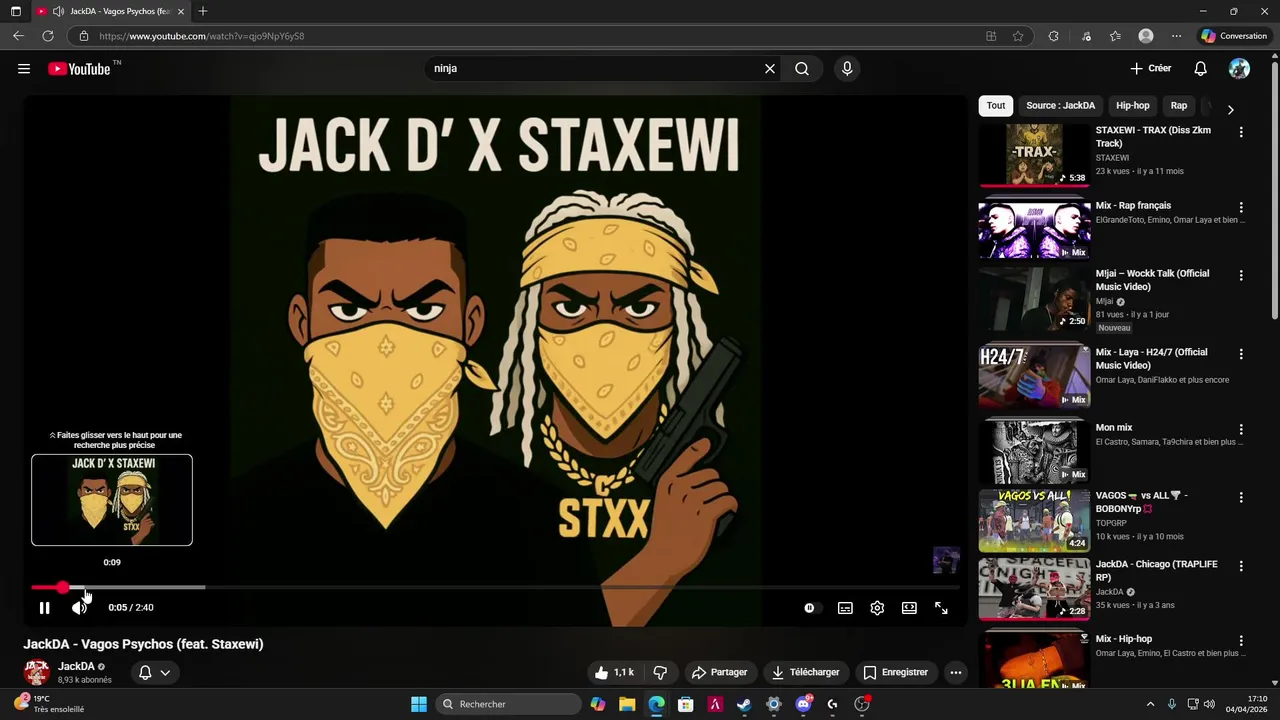The image size is (1280, 720).
Task: Open the JackDA channel avatar
Action: (x=37, y=672)
